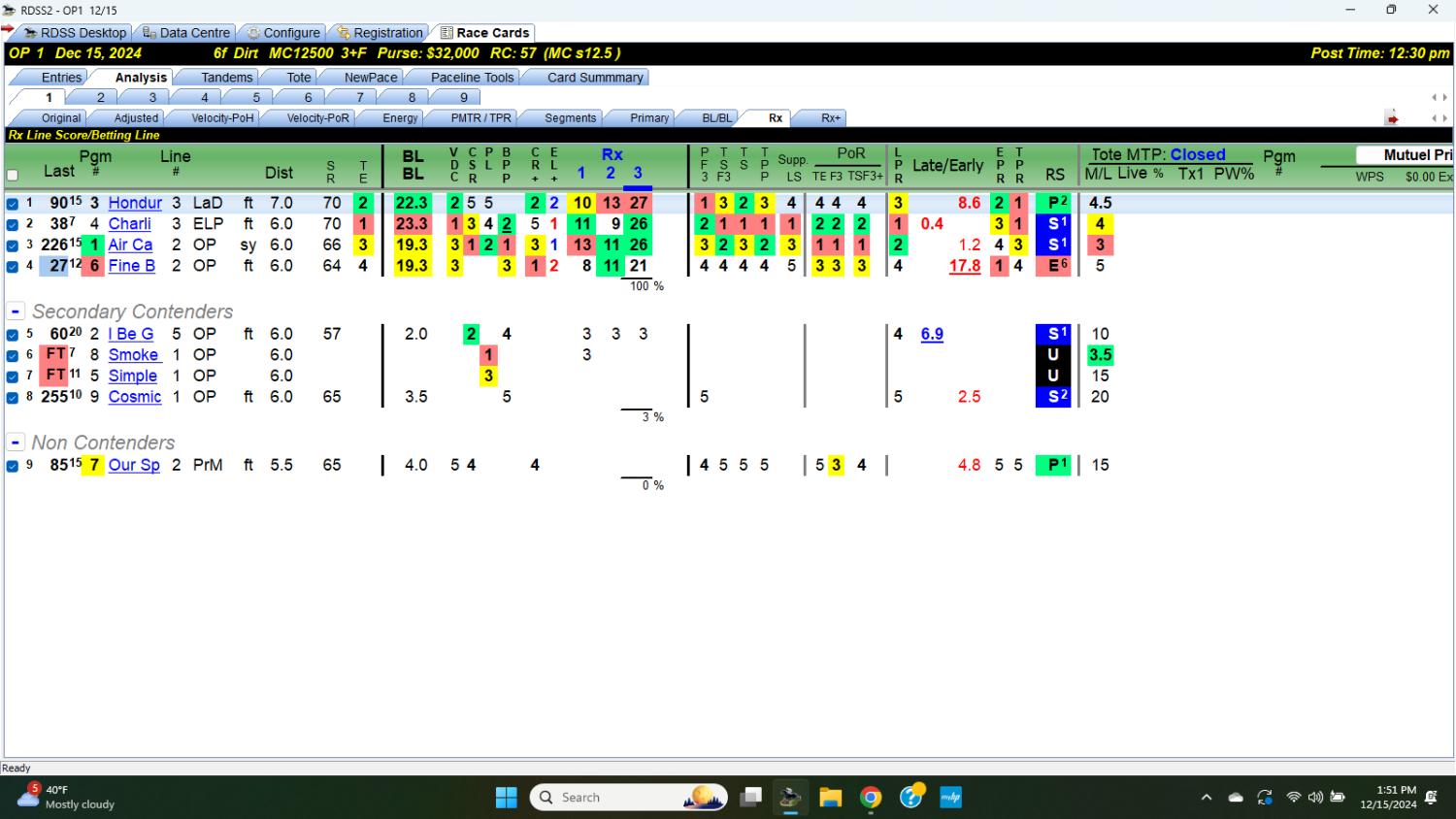Collapse the Secondary Contenders group
1456x819 pixels.
(x=16, y=311)
